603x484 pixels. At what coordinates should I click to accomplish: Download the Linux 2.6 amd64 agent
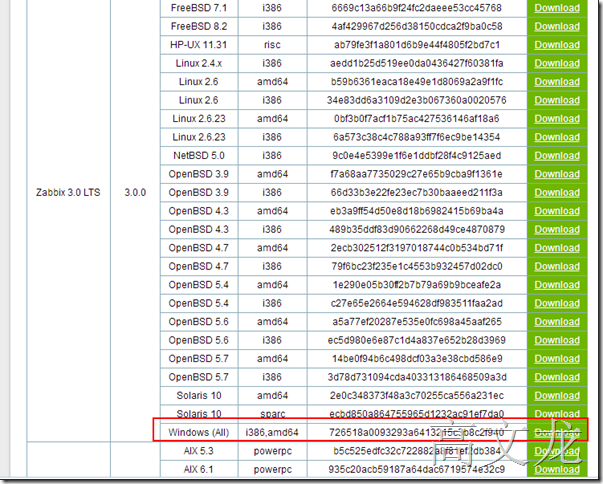[557, 82]
